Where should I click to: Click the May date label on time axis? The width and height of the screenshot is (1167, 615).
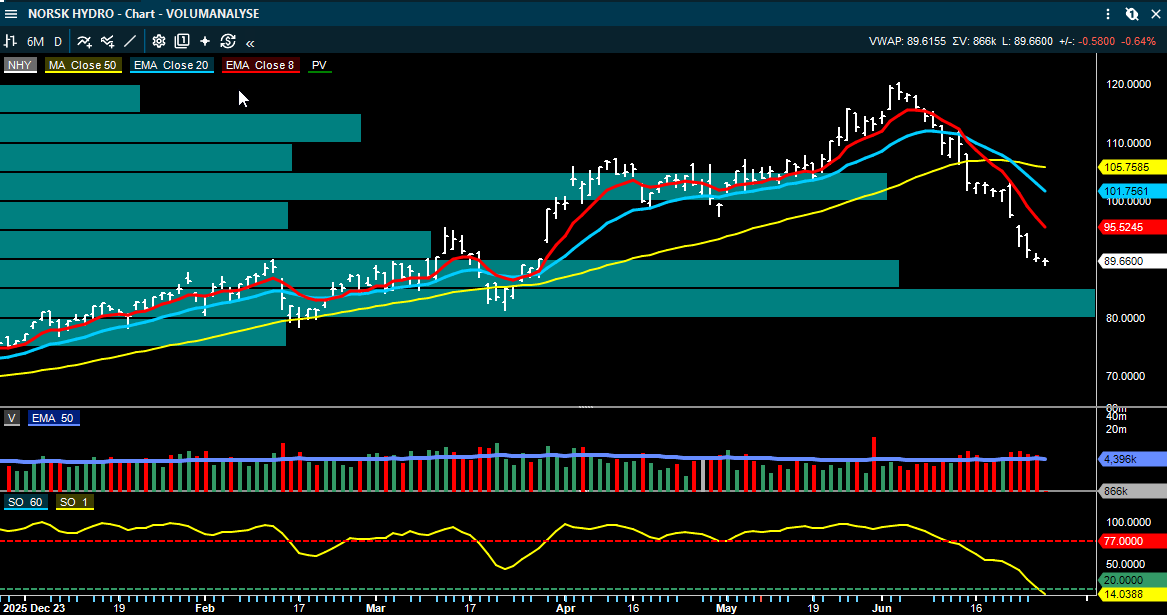726,608
